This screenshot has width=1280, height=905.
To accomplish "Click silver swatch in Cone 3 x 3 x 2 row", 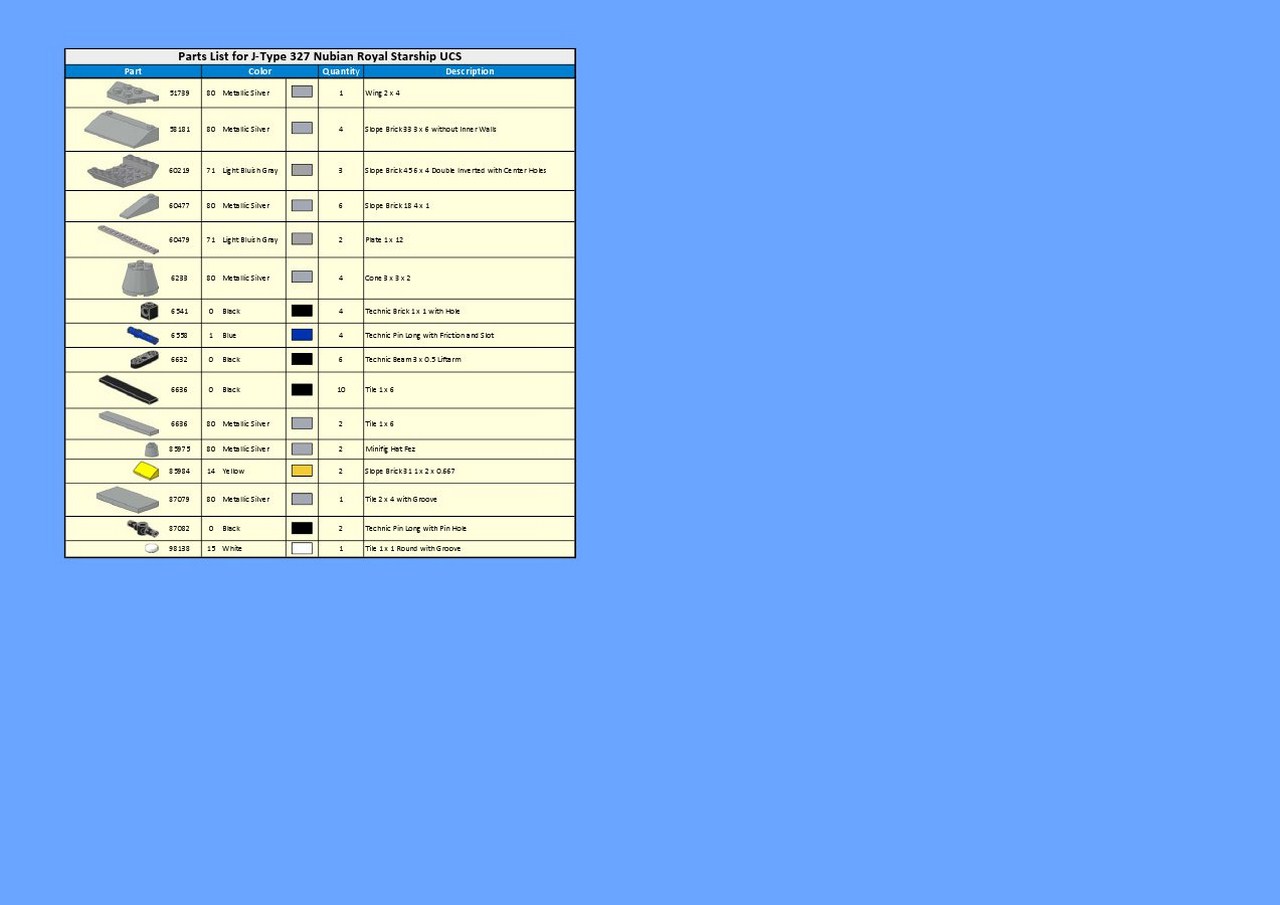I will [302, 277].
